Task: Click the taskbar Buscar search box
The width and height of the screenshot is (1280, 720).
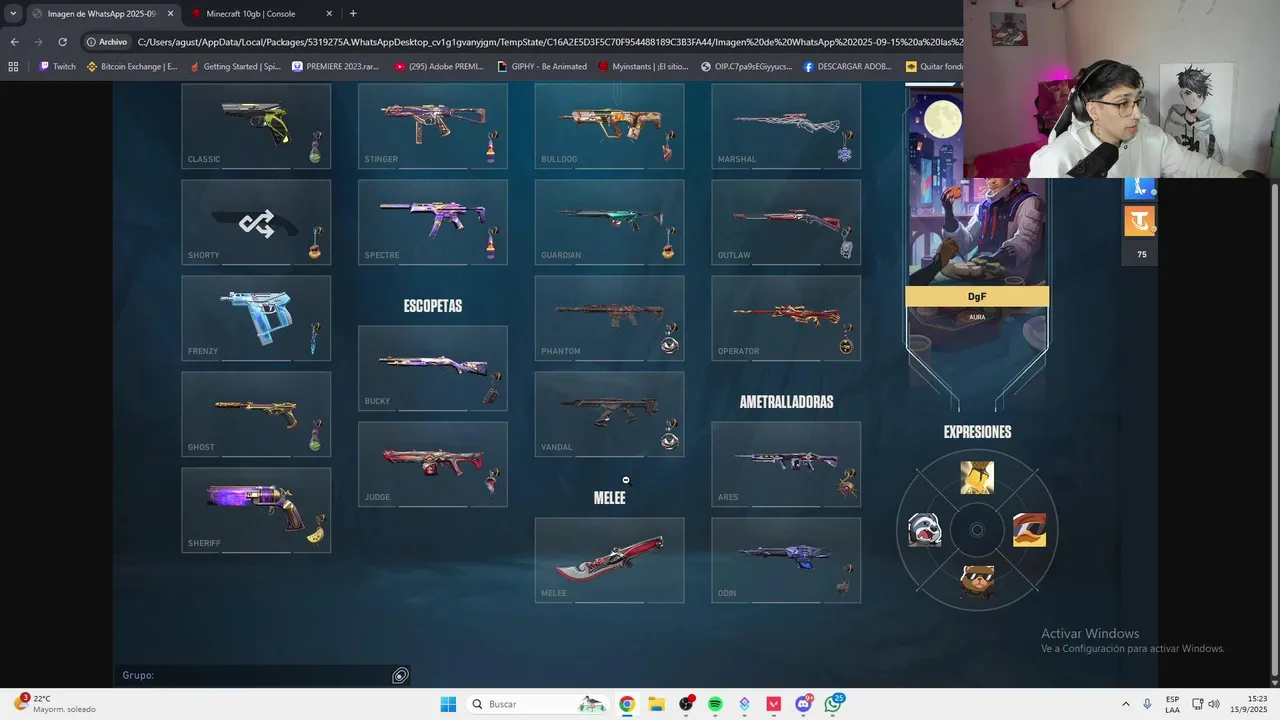Action: click(538, 704)
